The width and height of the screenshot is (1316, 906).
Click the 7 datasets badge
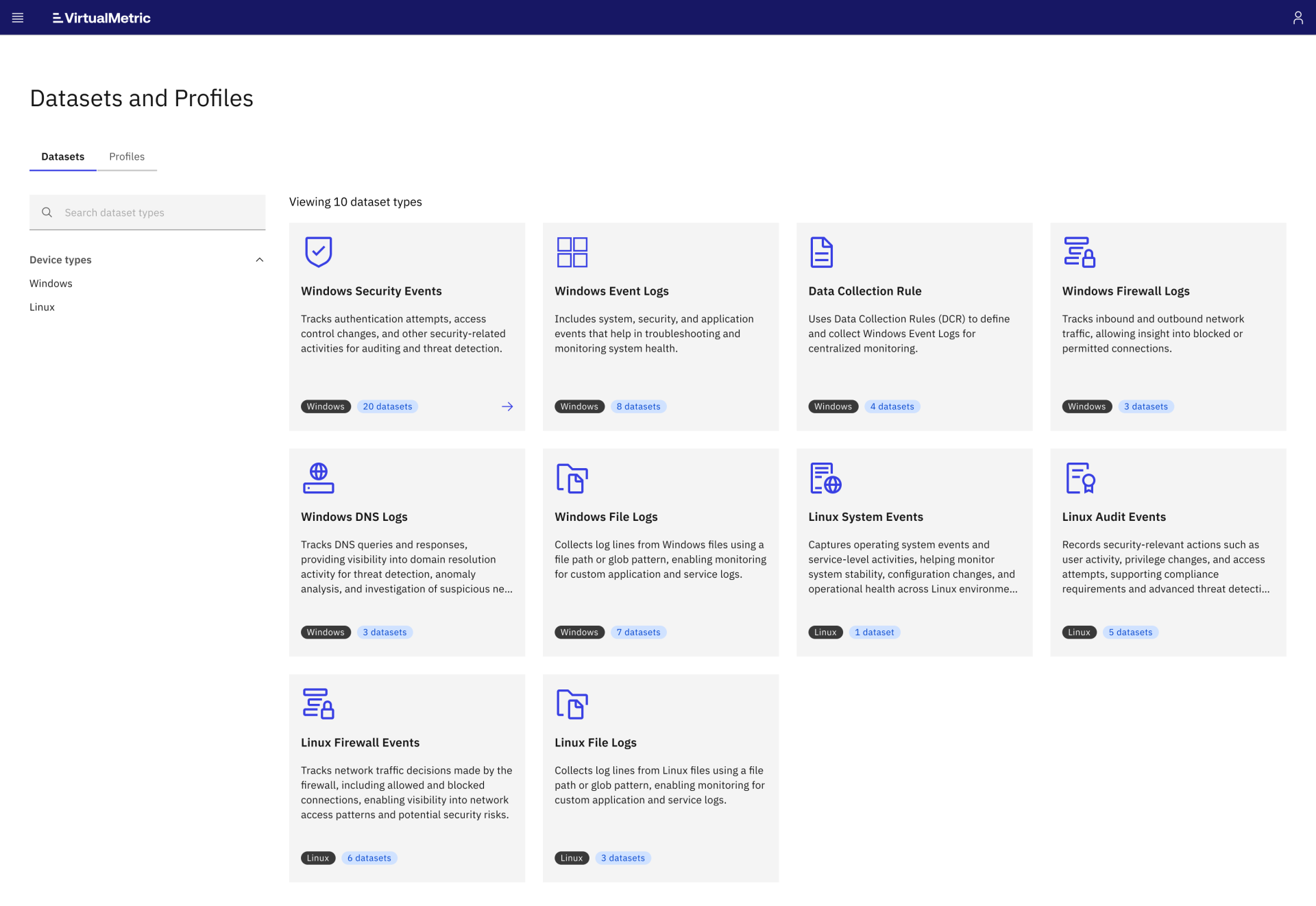[638, 633]
